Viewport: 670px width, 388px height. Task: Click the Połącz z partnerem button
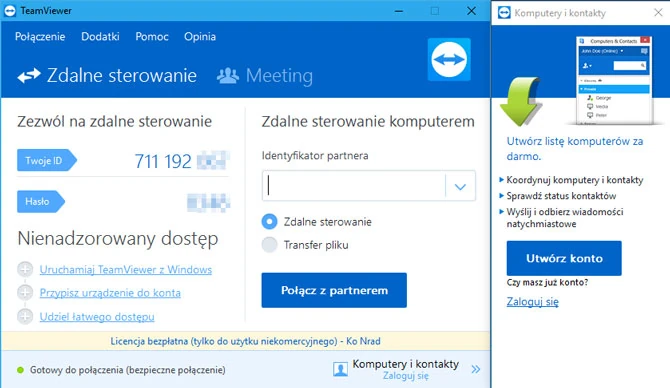click(x=334, y=290)
